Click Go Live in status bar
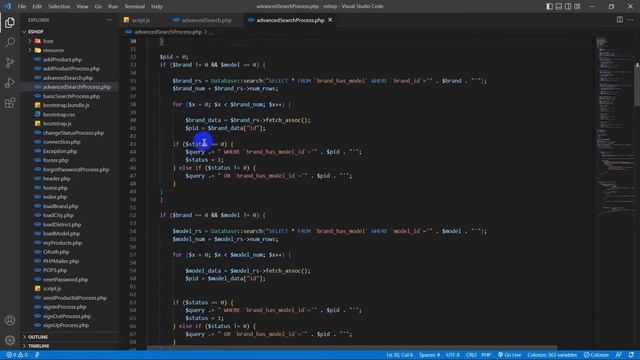640x360 pixels. pyautogui.click(x=509, y=355)
